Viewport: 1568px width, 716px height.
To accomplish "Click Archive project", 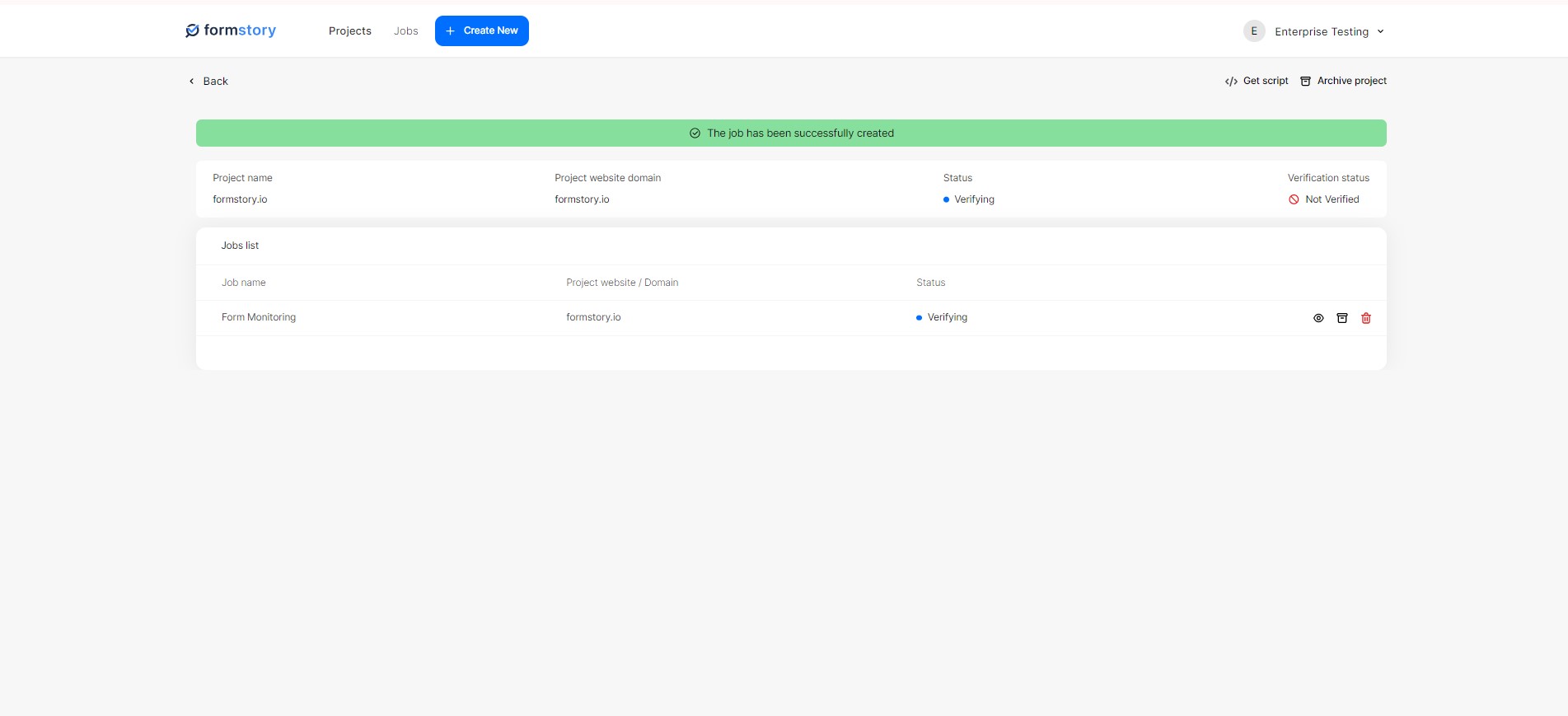I will coord(1343,81).
